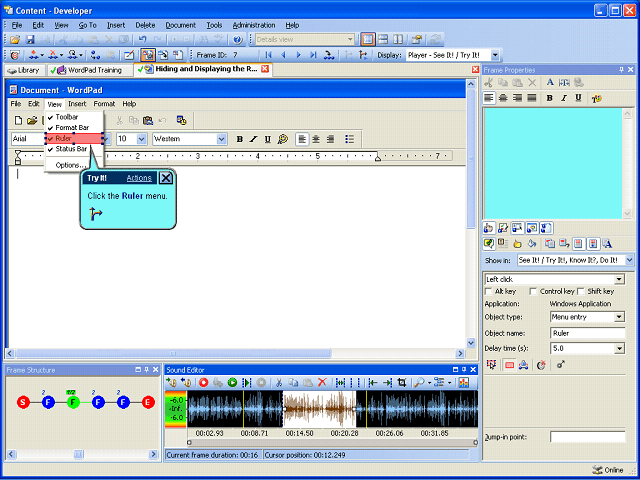Viewport: 640px width, 480px height.
Task: Open the Administration menu
Action: pyautogui.click(x=254, y=25)
